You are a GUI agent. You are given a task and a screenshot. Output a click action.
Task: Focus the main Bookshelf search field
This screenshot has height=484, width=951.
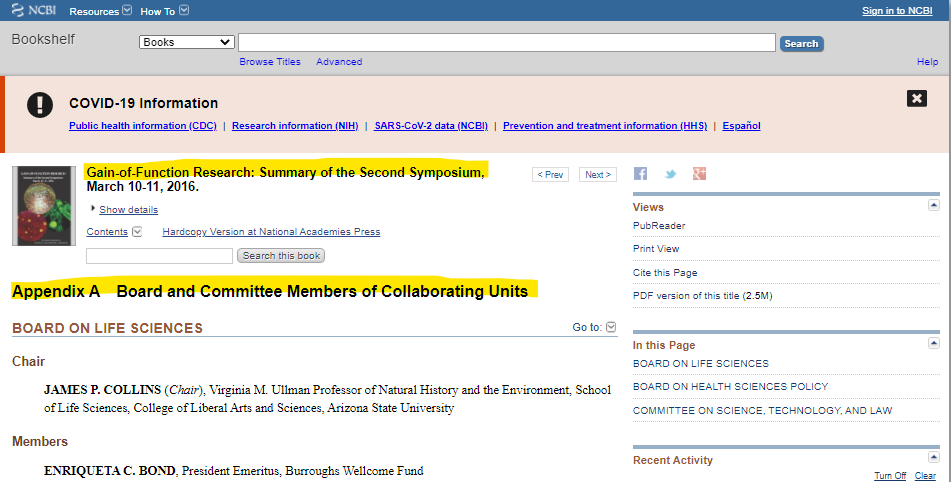tap(506, 42)
